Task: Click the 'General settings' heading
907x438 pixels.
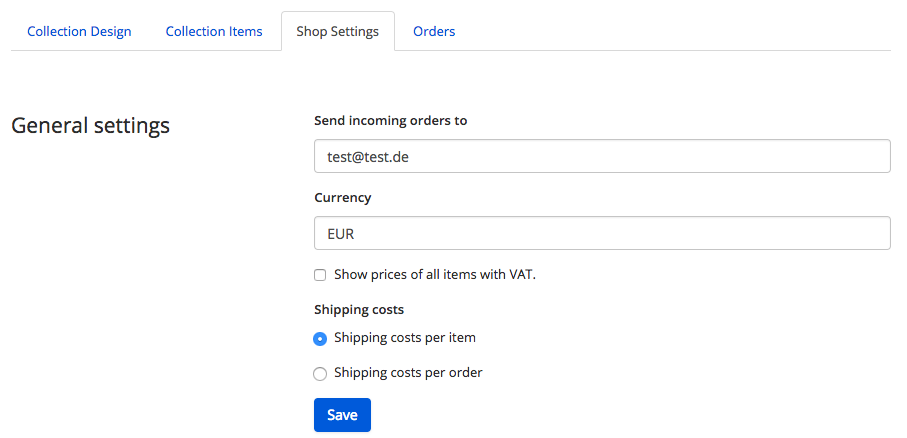Action: 91,126
